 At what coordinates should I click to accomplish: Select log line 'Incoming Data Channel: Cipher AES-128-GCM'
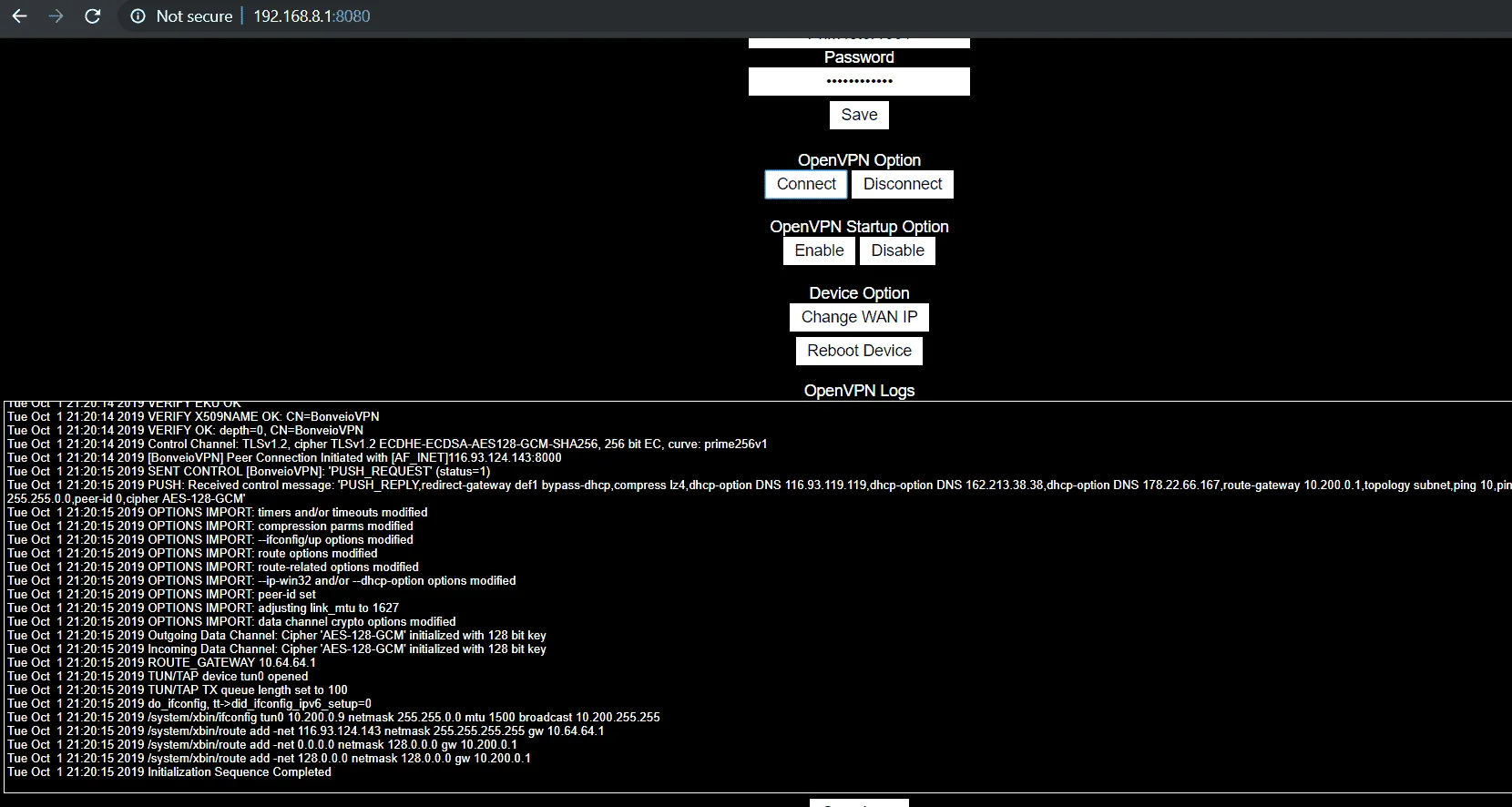pyautogui.click(x=277, y=649)
